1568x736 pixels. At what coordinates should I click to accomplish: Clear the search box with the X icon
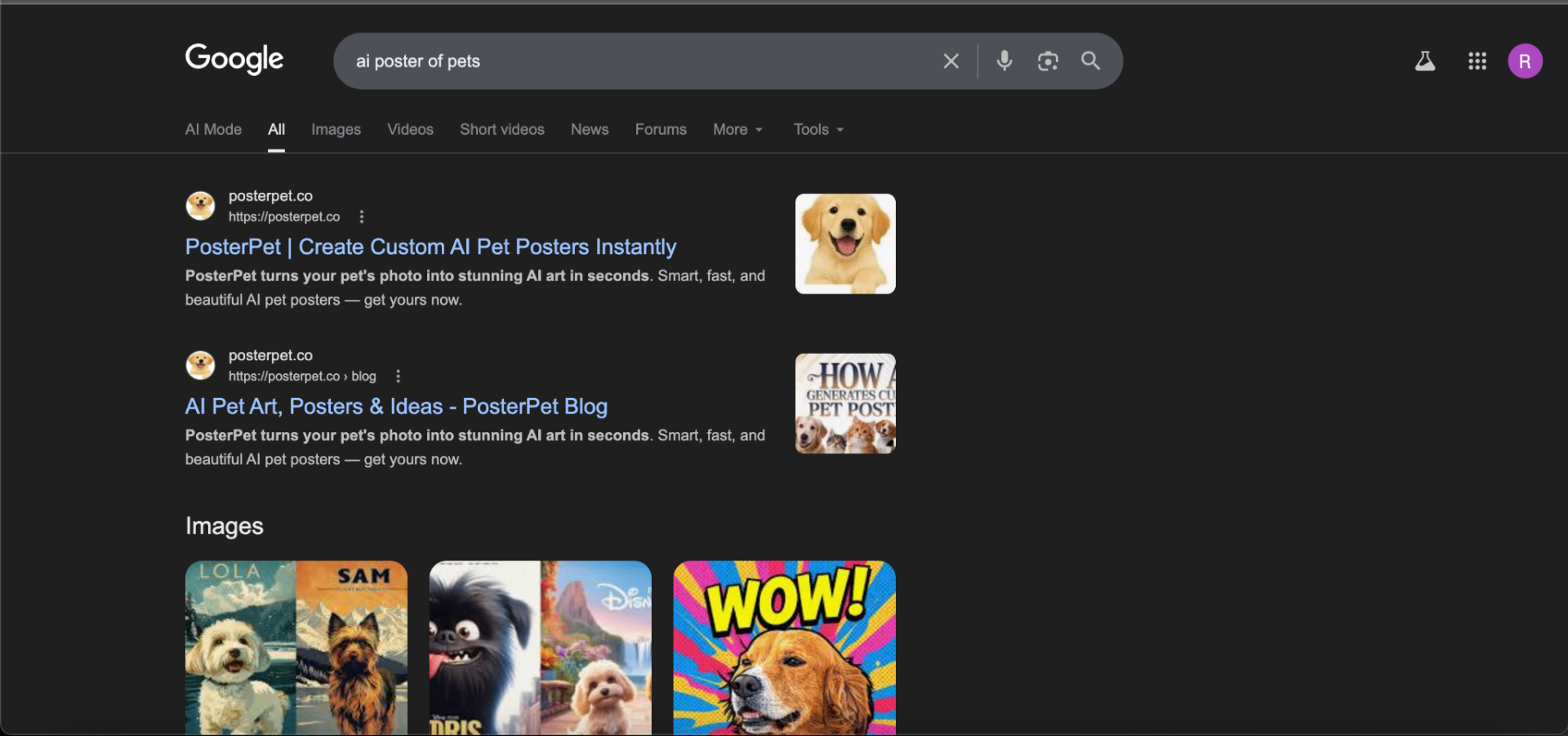pyautogui.click(x=951, y=61)
